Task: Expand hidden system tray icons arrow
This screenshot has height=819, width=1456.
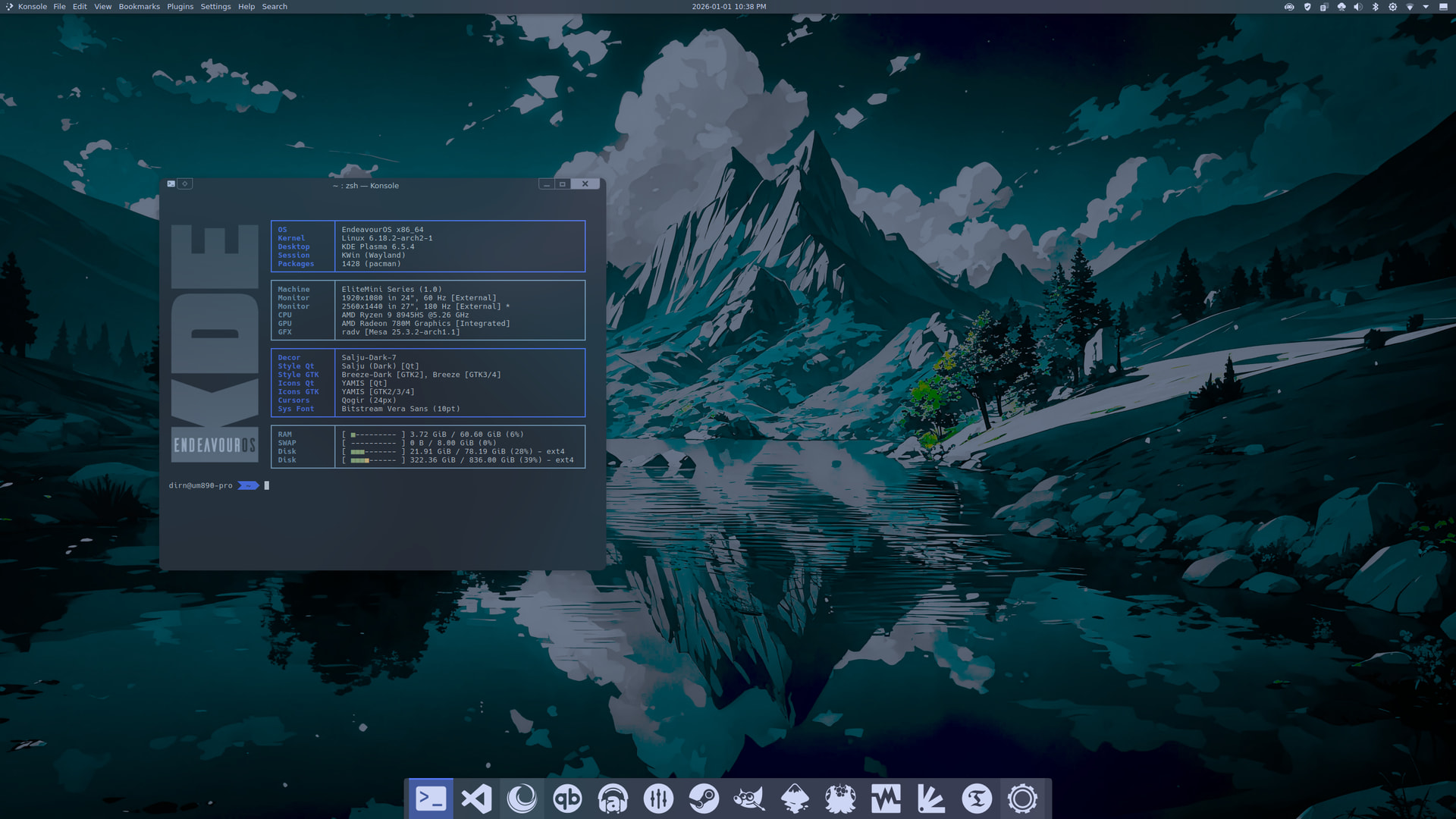Action: 1426,7
